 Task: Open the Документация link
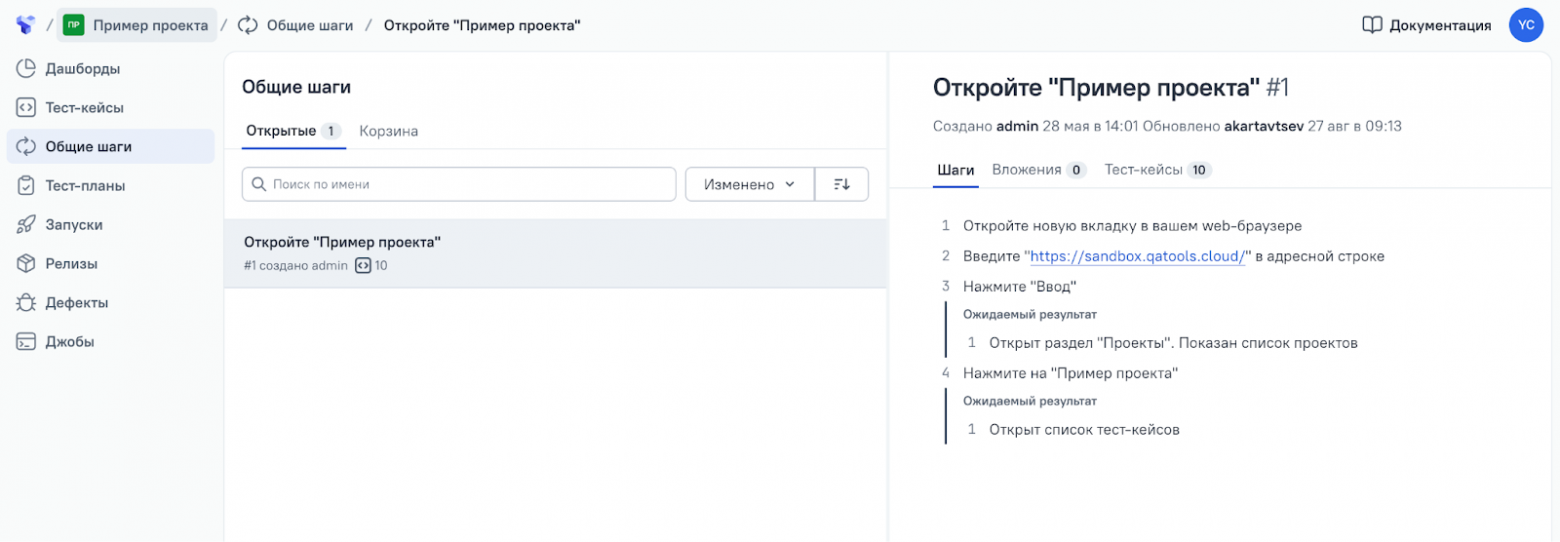[1427, 25]
